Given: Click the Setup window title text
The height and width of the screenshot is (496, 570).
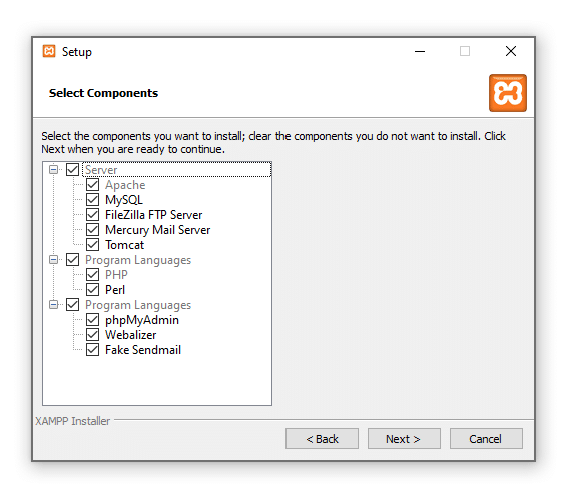Looking at the screenshot, I should (x=77, y=52).
